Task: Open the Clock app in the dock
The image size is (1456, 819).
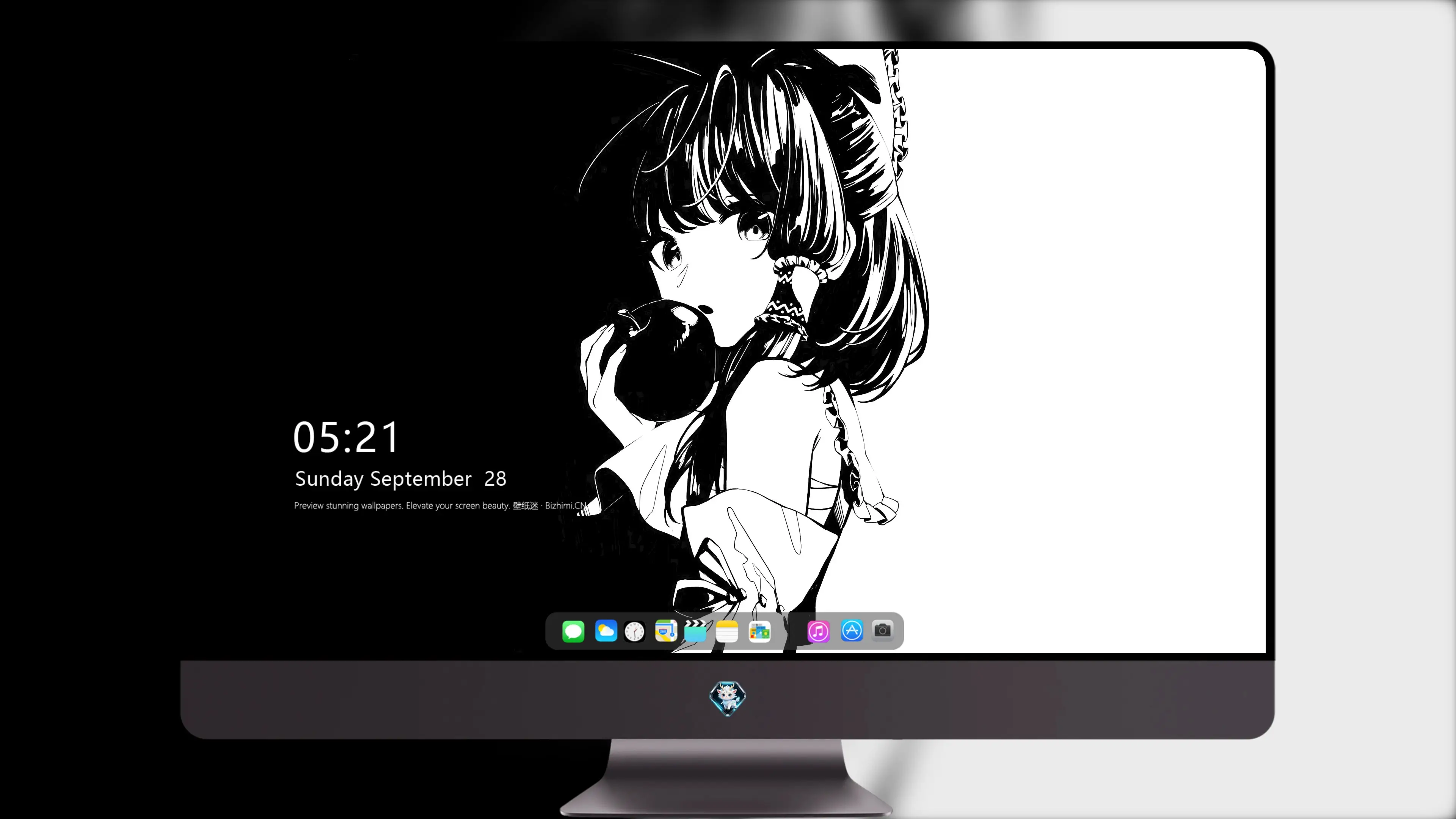Action: tap(634, 631)
